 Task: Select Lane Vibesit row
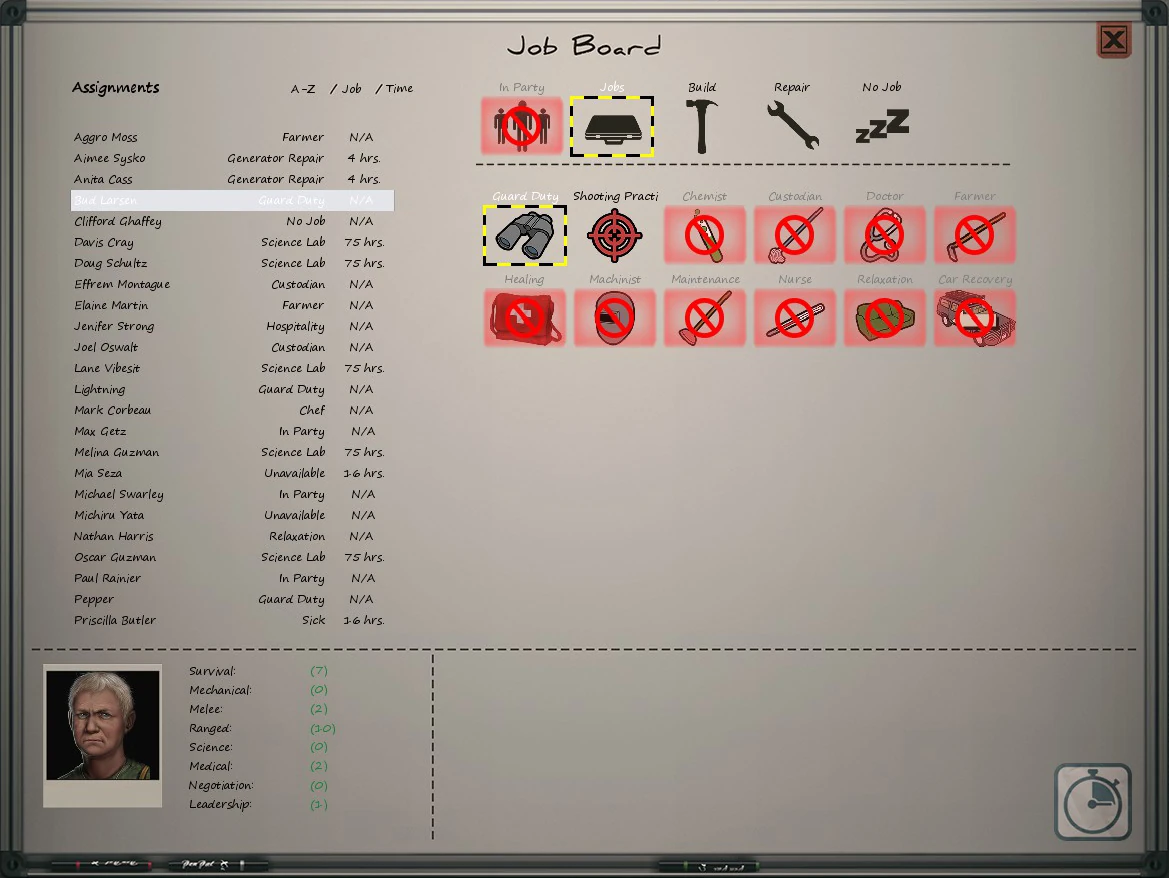point(232,368)
